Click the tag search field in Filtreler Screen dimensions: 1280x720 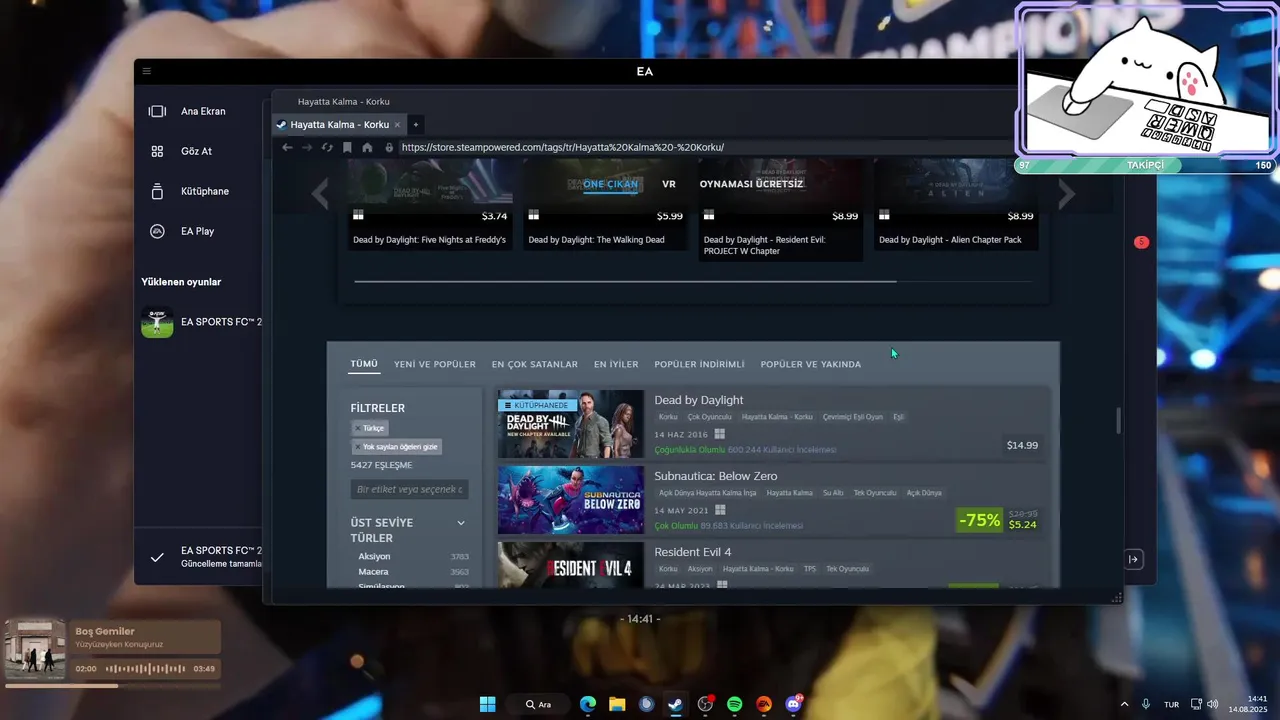(410, 489)
